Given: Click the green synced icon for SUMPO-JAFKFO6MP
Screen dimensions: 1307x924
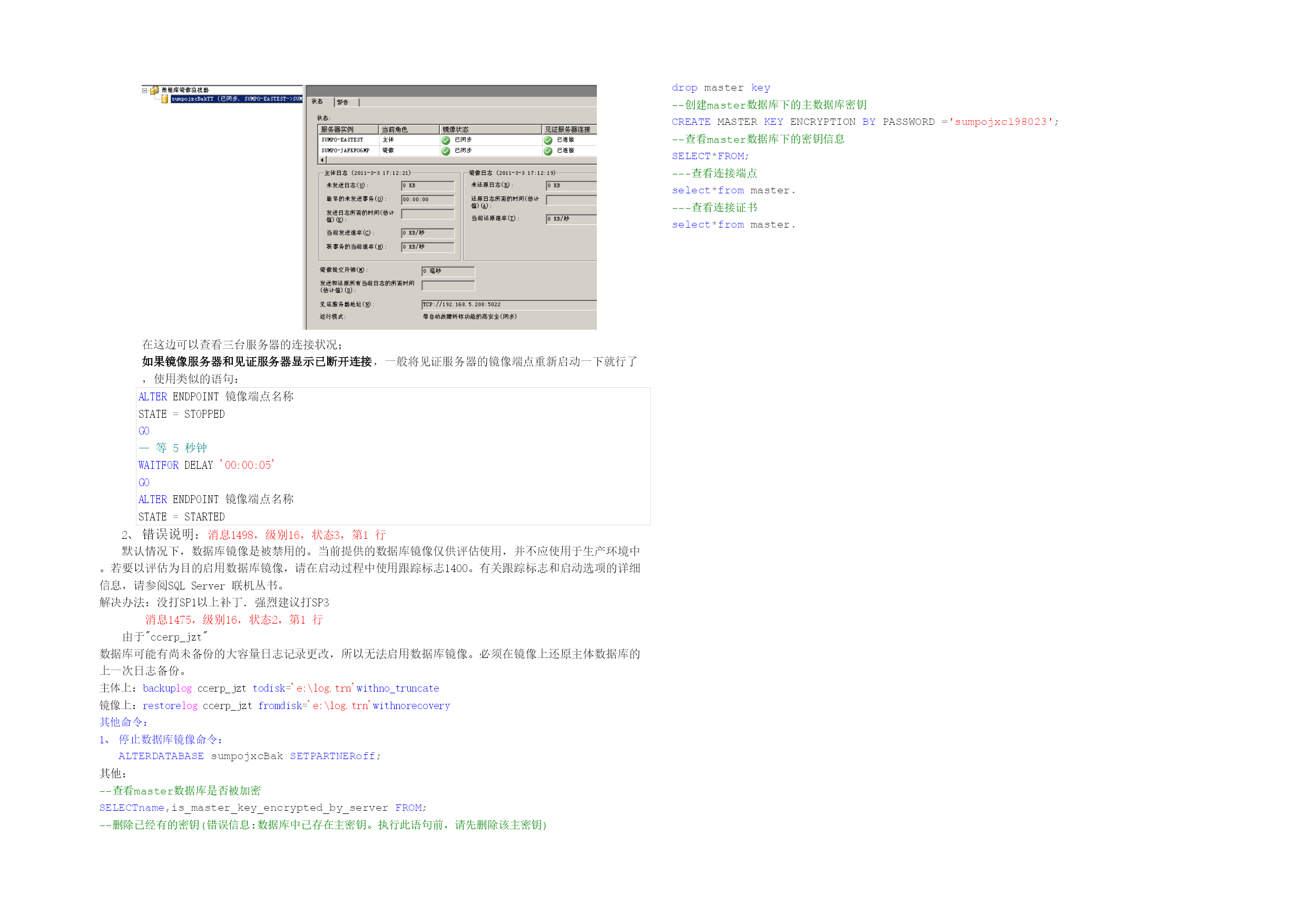Looking at the screenshot, I should [x=446, y=151].
